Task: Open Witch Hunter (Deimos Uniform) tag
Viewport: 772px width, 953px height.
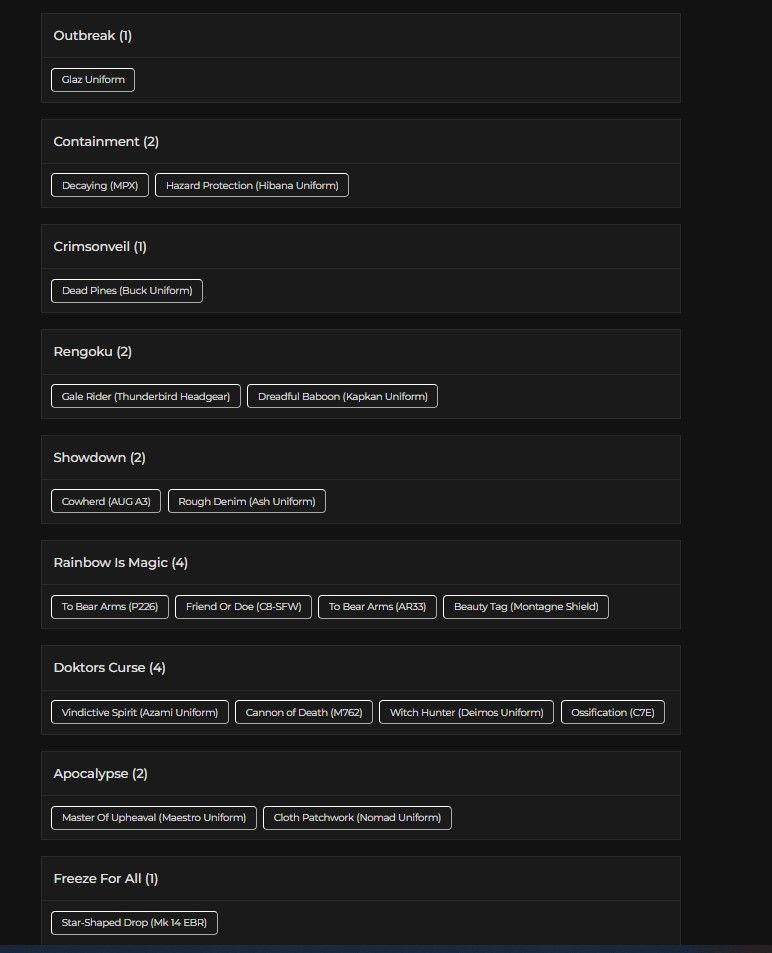Action: 466,712
